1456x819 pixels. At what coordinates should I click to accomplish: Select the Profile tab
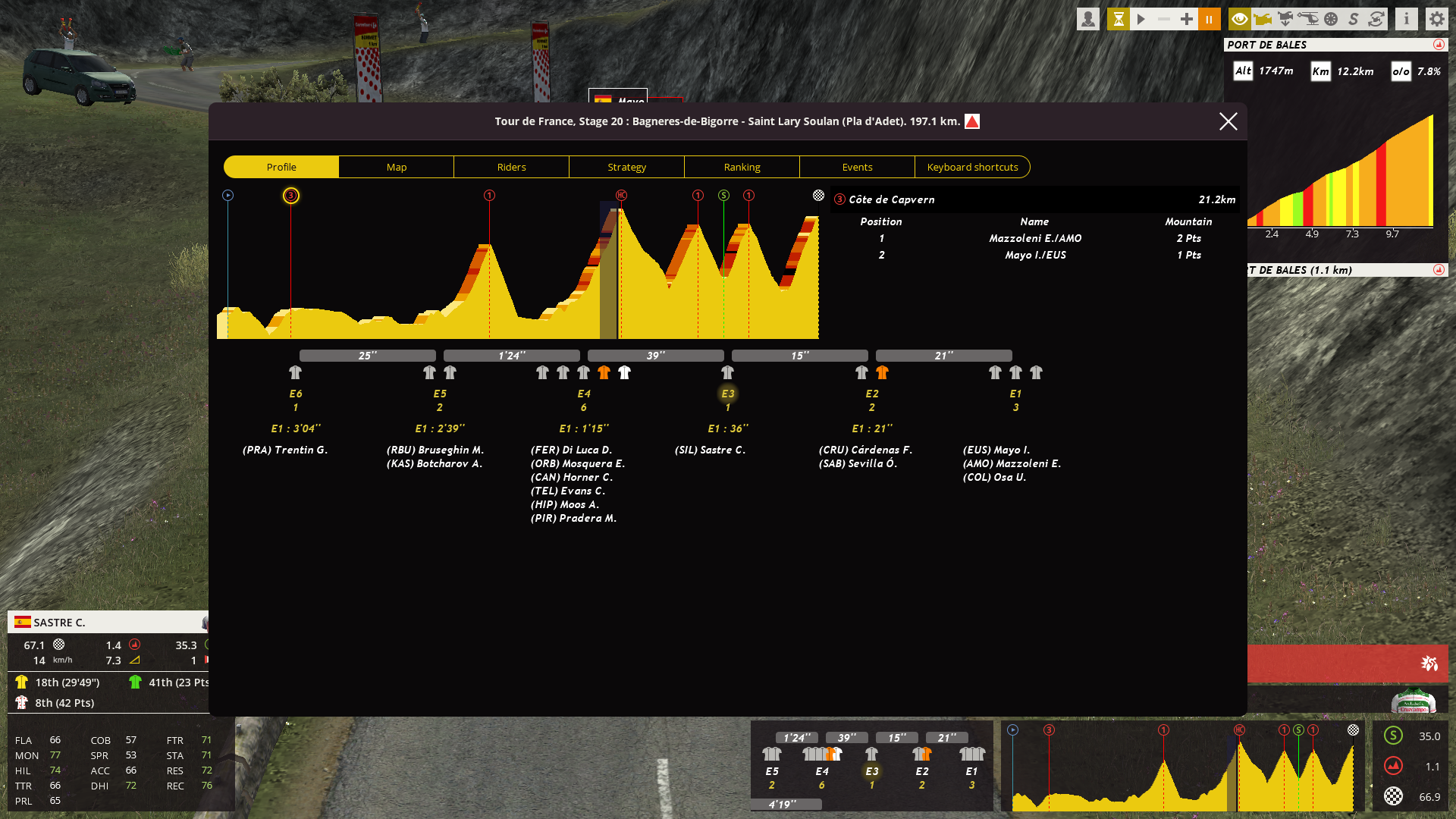click(281, 167)
